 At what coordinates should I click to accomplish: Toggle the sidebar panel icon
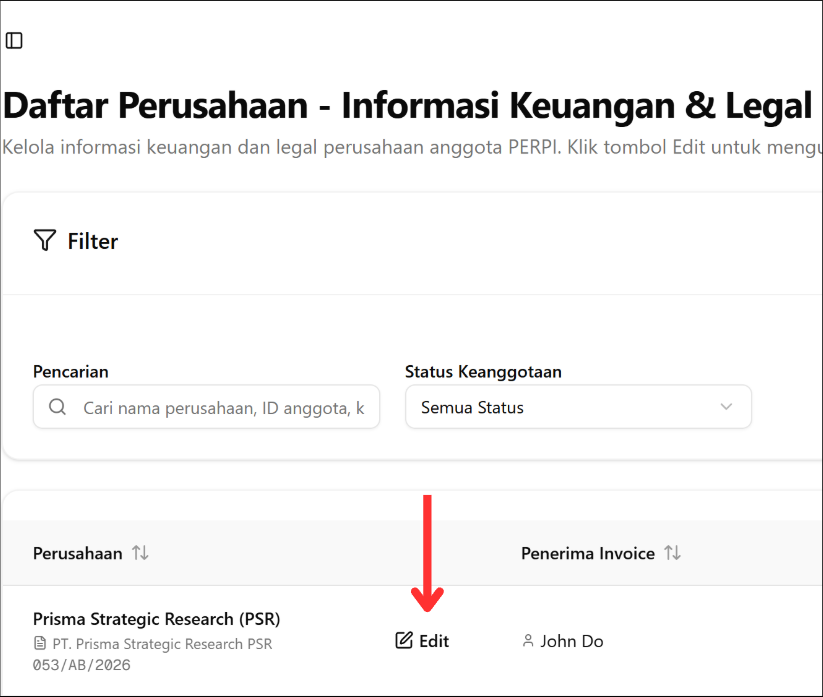pyautogui.click(x=14, y=41)
